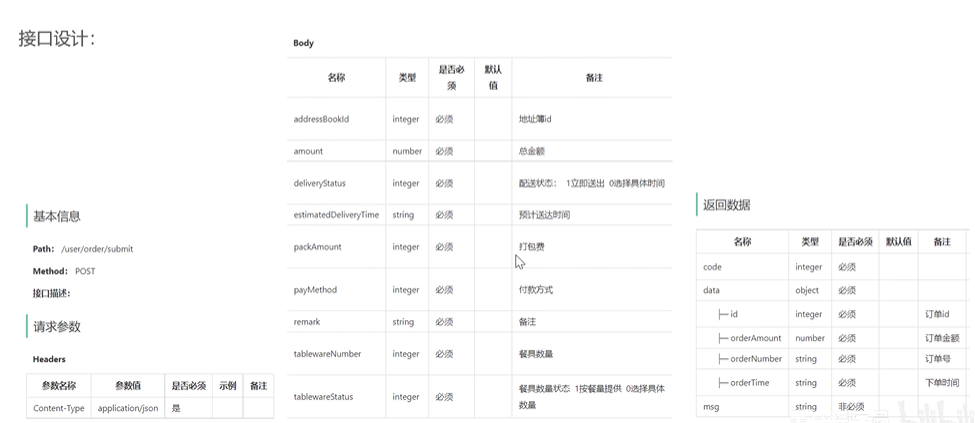The image size is (975, 423).
Task: Select the tablewareNumber parameter name
Action: [x=327, y=354]
